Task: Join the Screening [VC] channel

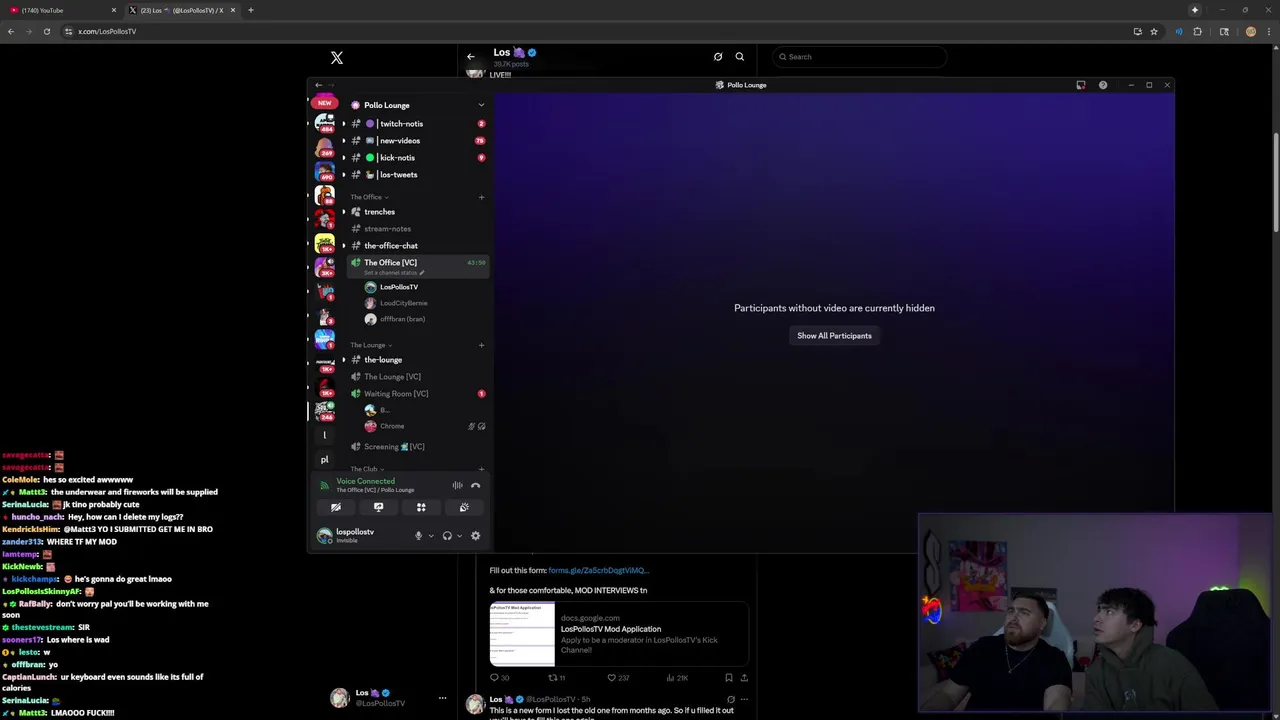Action: click(x=417, y=447)
